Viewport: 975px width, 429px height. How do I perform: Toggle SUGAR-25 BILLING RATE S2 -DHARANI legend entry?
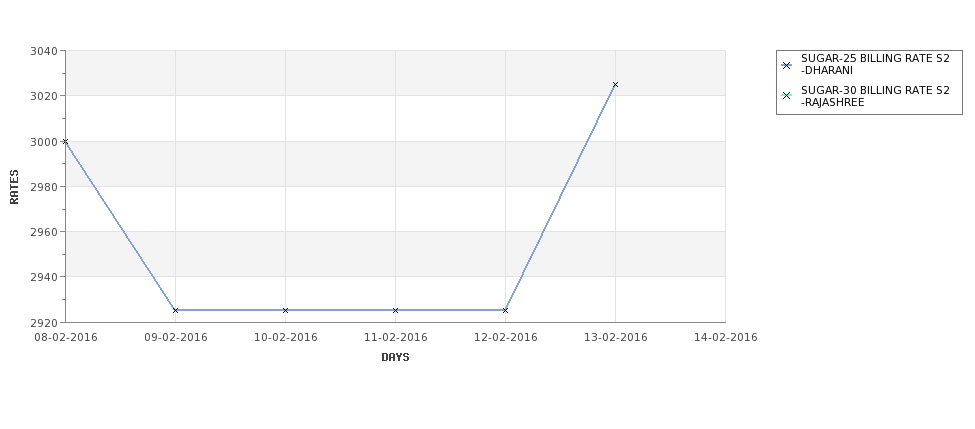point(866,65)
